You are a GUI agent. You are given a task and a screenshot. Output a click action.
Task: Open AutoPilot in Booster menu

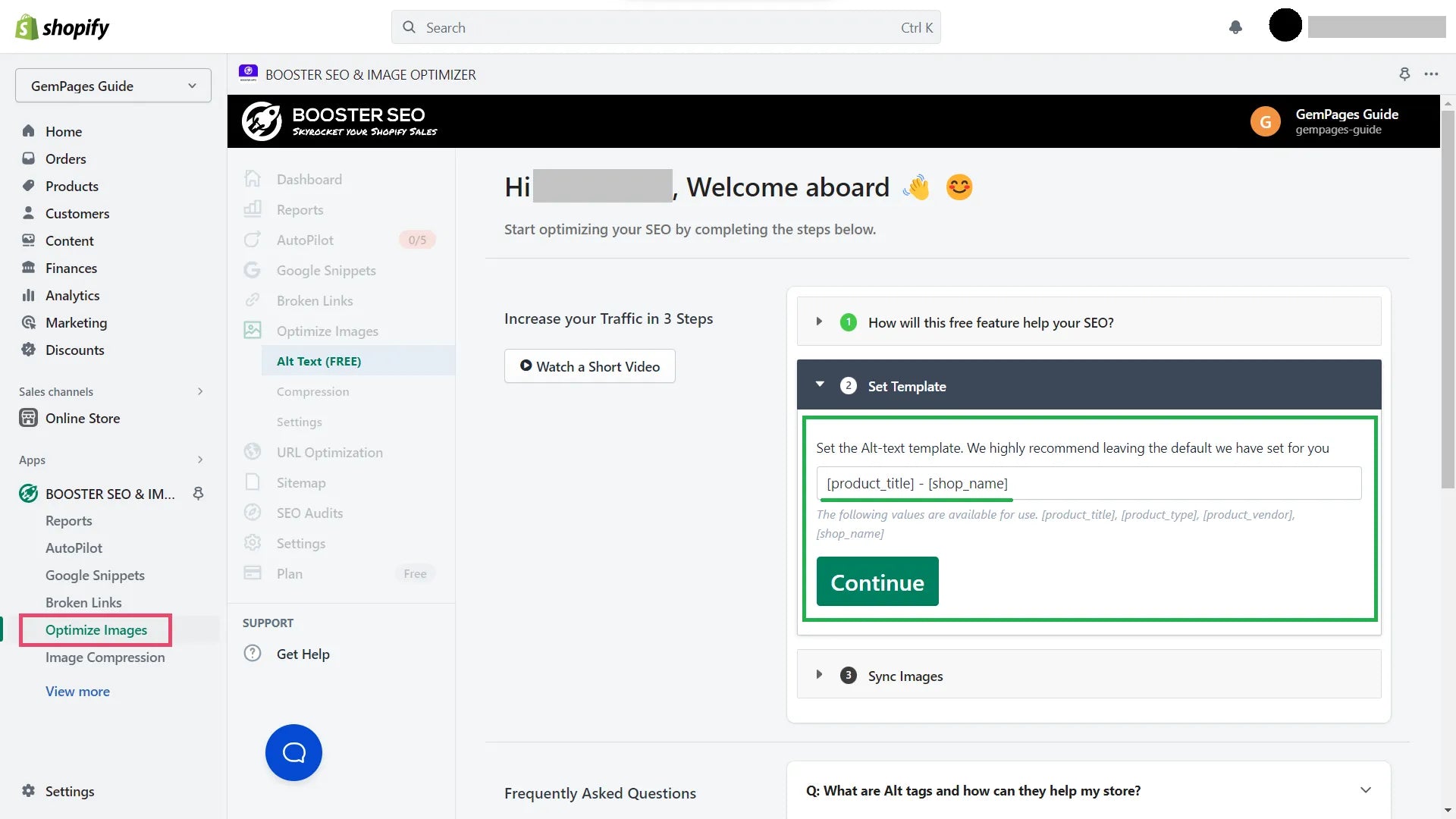305,240
